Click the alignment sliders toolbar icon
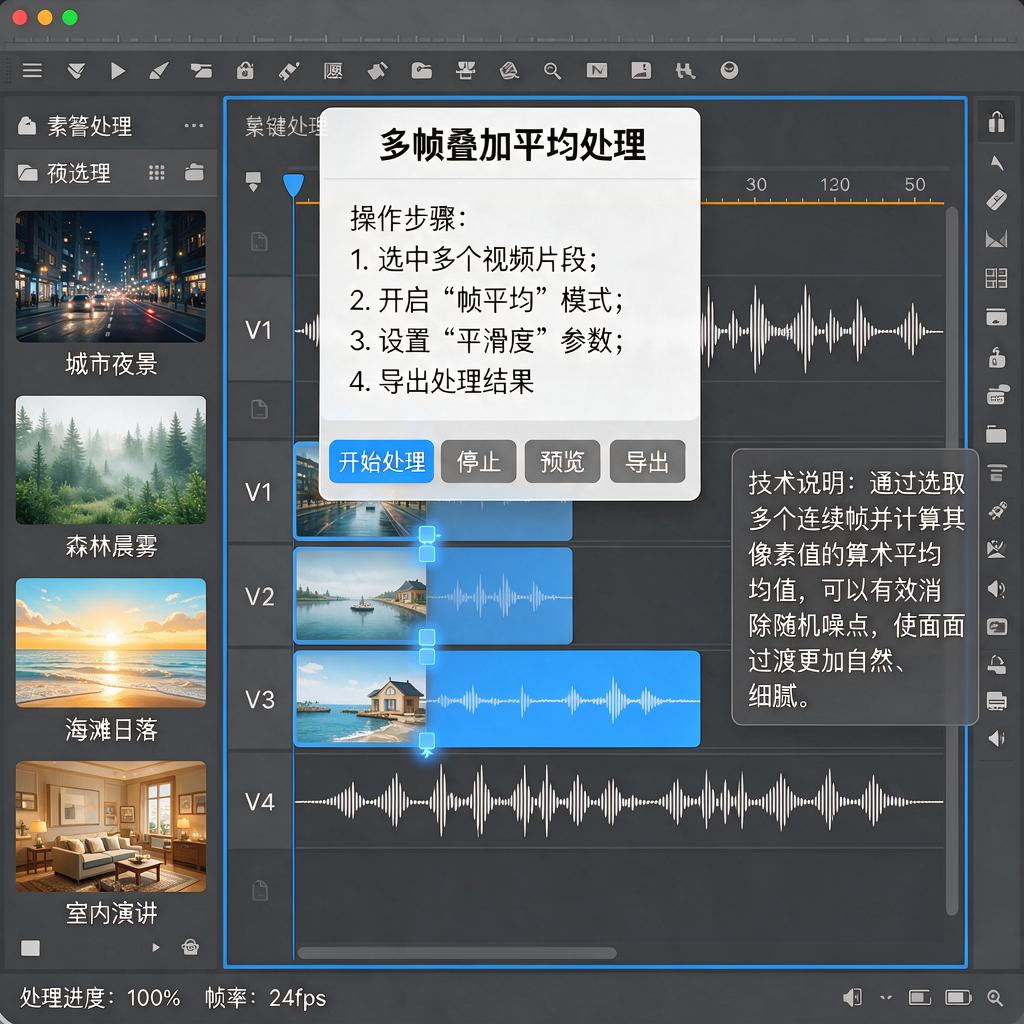Viewport: 1024px width, 1024px height. click(x=685, y=71)
